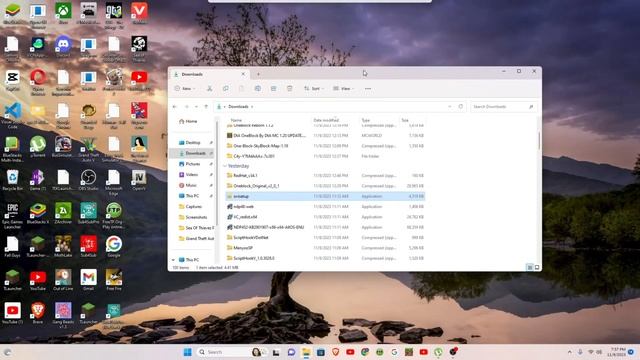Click the search magnifier in Search Downloads box
640x360 pixels.
coord(531,107)
